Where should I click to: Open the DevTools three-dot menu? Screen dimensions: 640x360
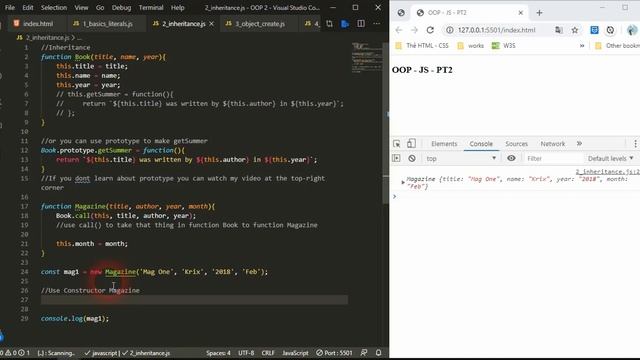(x=635, y=144)
